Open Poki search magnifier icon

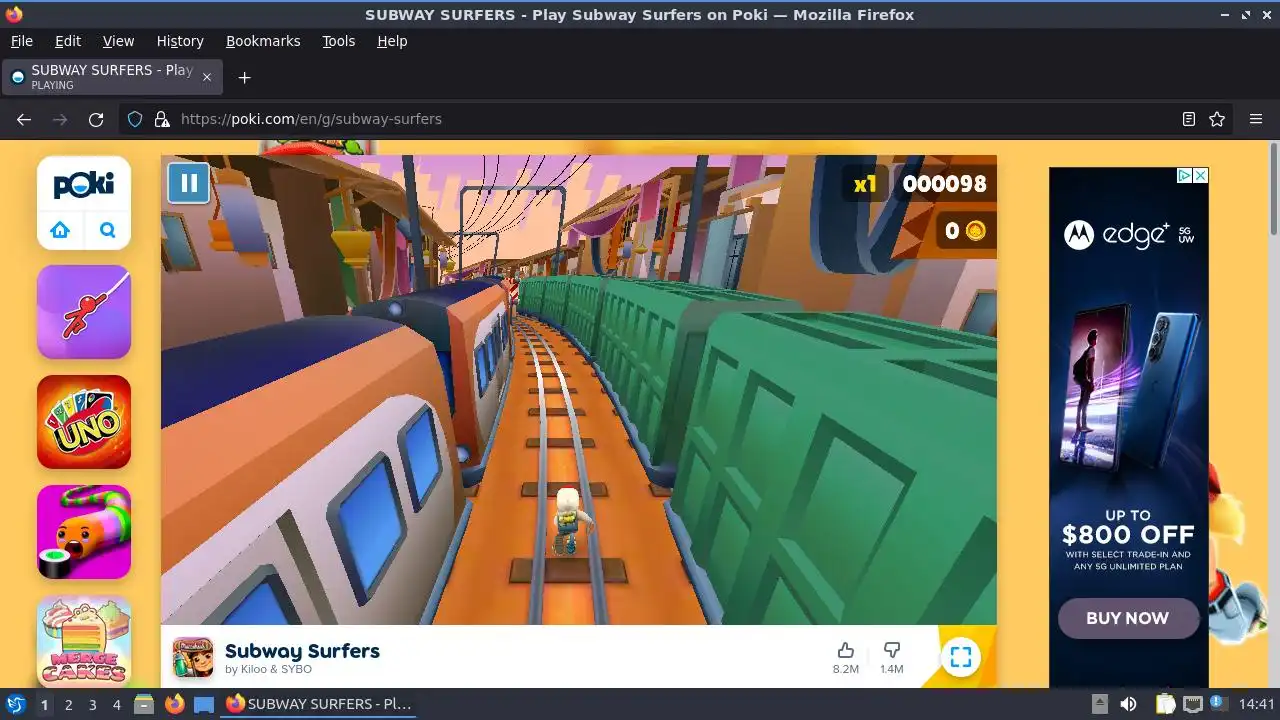pos(108,230)
